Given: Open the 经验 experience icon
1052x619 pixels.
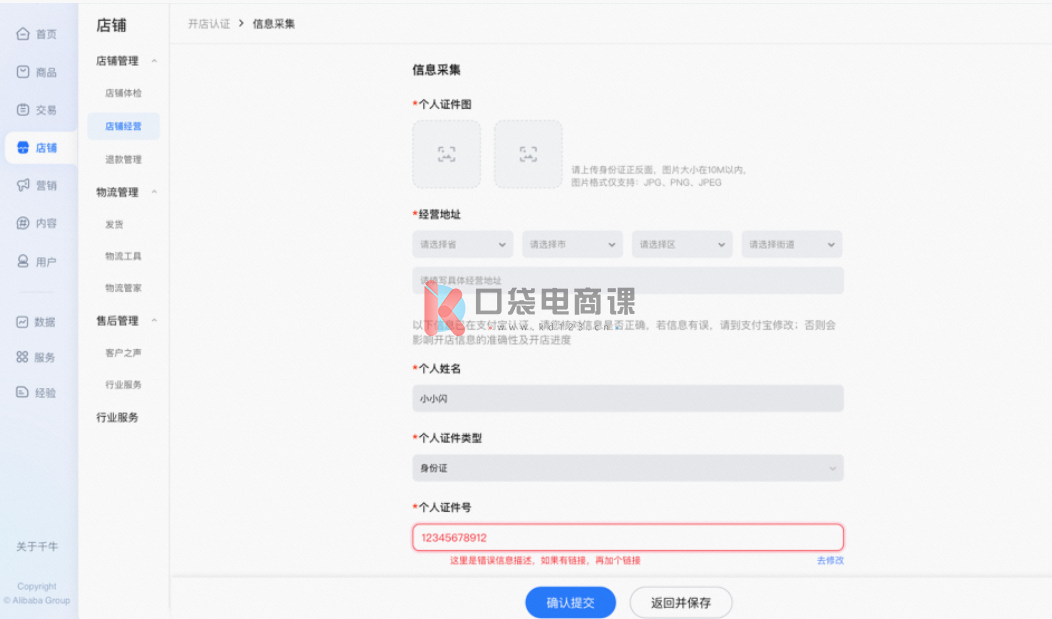Looking at the screenshot, I should click(x=23, y=393).
